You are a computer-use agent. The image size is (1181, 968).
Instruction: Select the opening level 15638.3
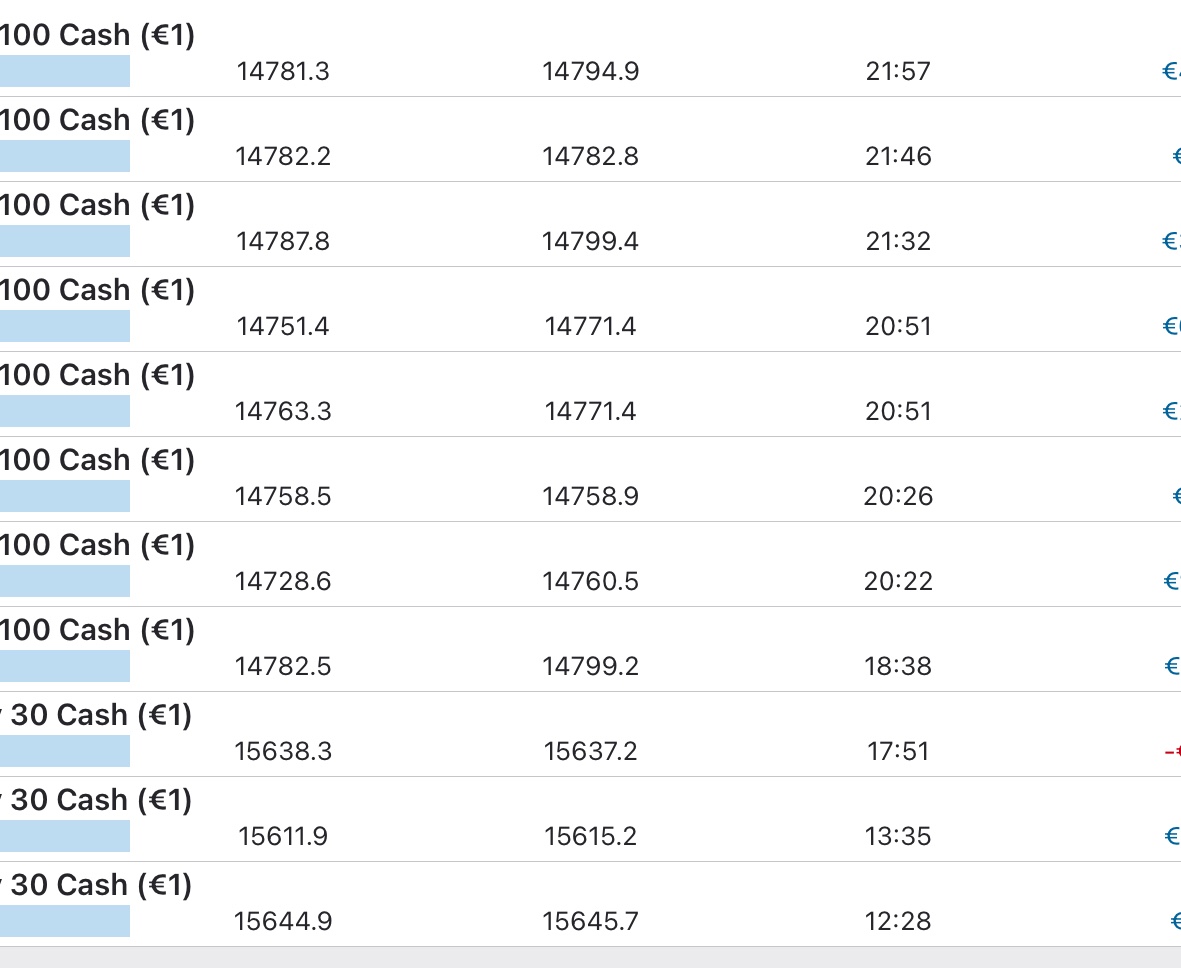pos(283,752)
